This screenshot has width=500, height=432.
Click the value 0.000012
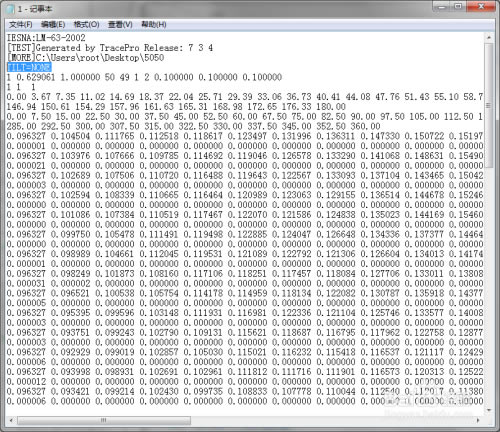coord(26,382)
